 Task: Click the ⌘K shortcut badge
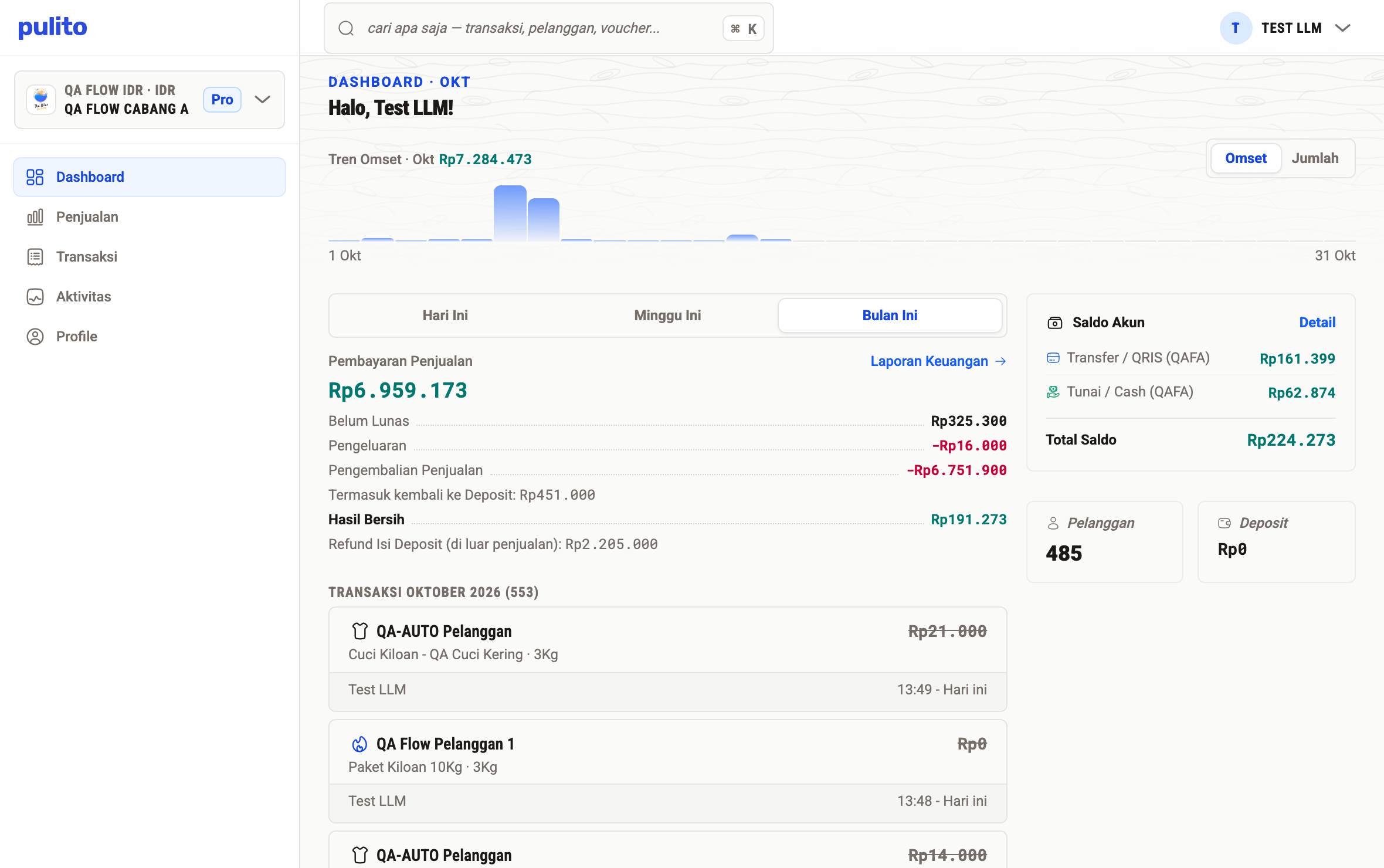743,28
